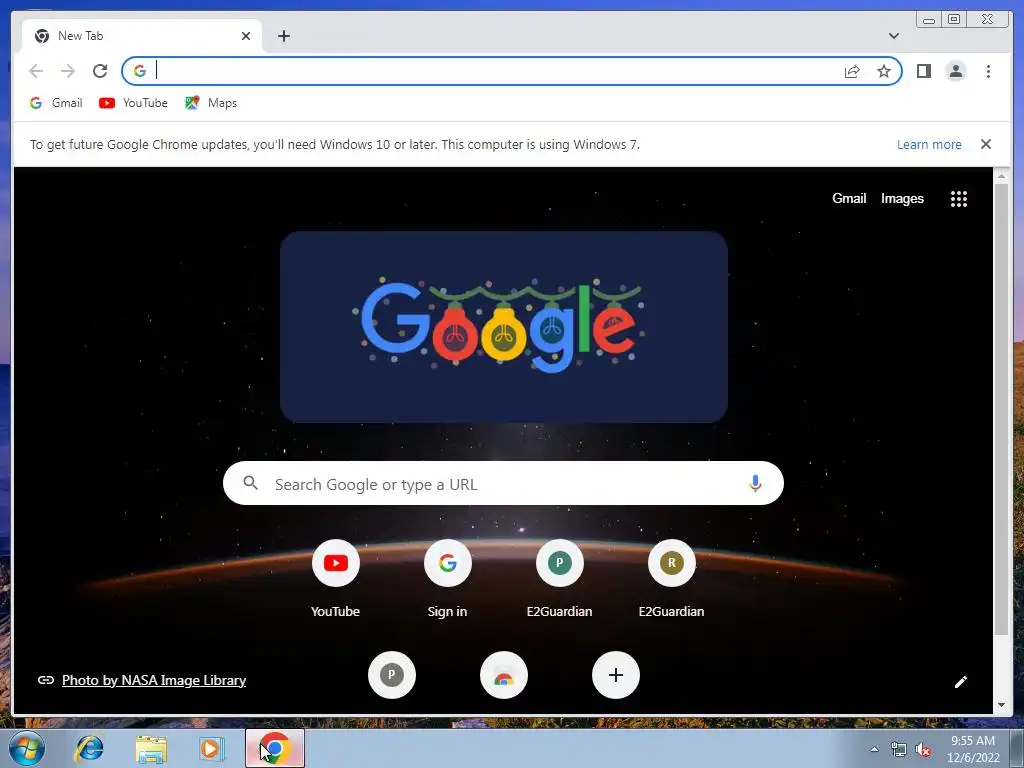Open the Images link on page
This screenshot has width=1024, height=768.
pos(903,199)
